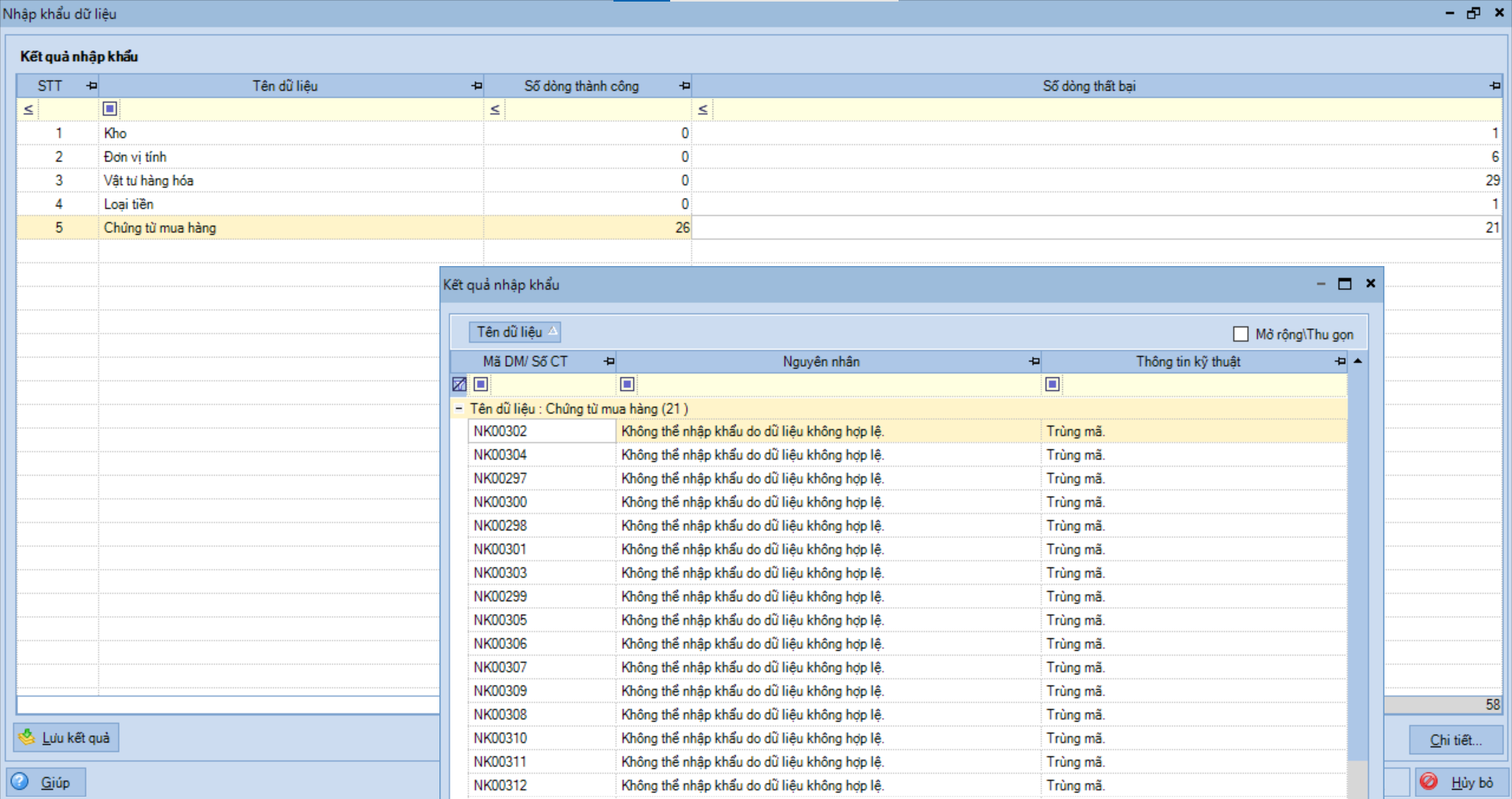Open filter operator for Nguyên nhân column

[x=627, y=384]
